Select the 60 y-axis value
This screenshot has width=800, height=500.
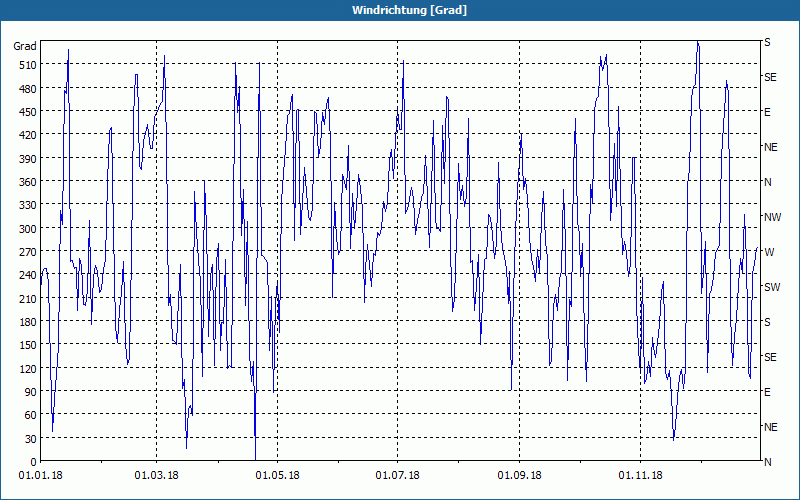coord(31,415)
